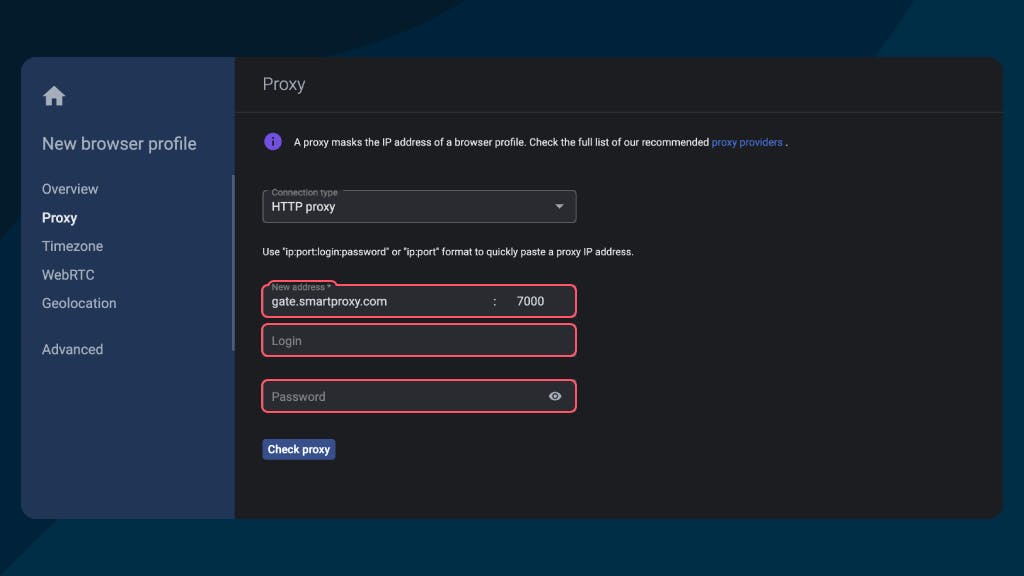Click the Proxy page heading
The height and width of the screenshot is (576, 1024).
[283, 84]
